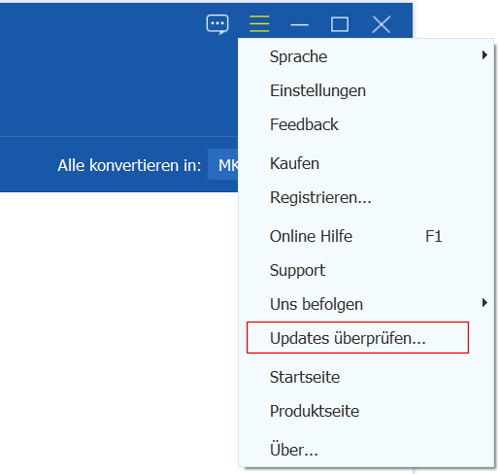Click the Alle konvertieren in: label
Viewport: 500px width, 474px height.
coord(129,165)
